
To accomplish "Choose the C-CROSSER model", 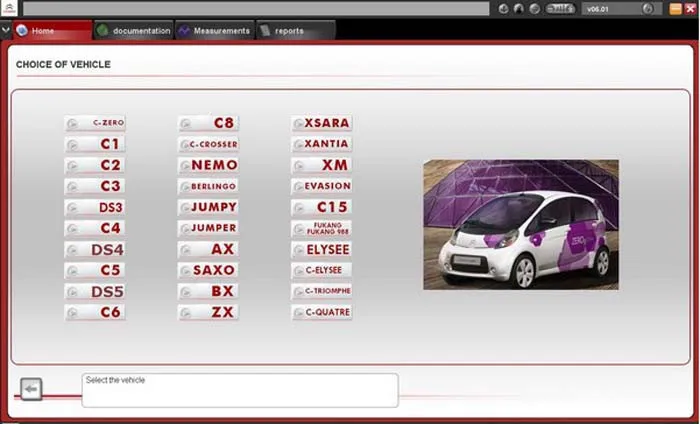I will pos(208,144).
